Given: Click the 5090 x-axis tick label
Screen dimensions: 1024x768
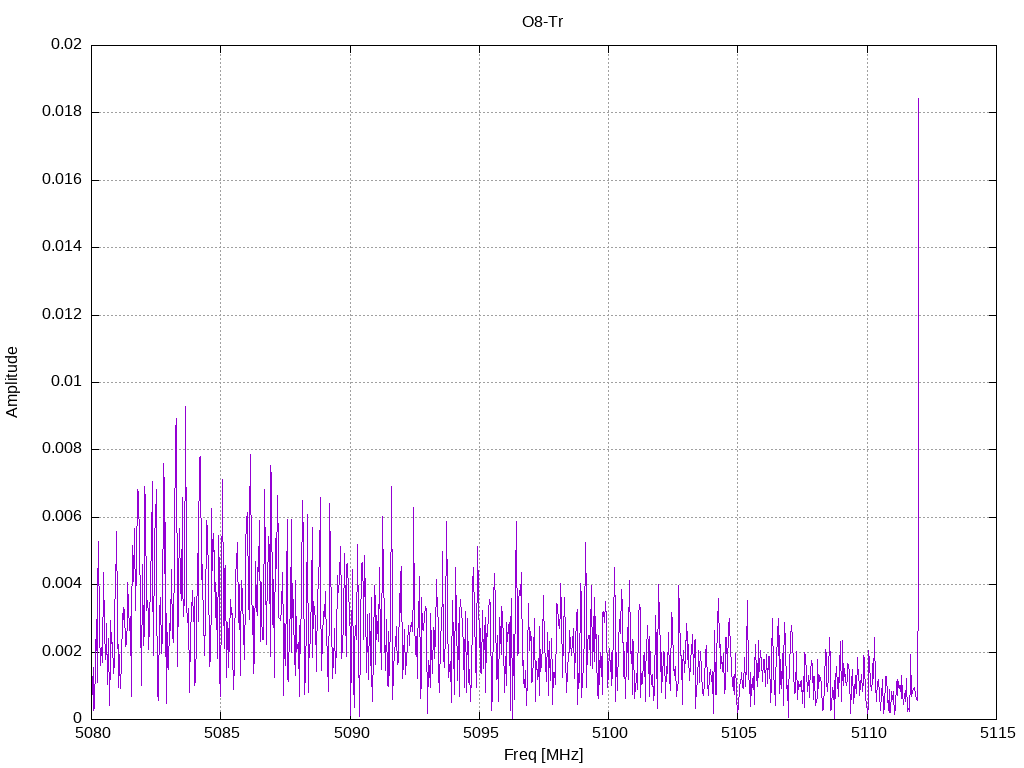Looking at the screenshot, I should pos(350,734).
